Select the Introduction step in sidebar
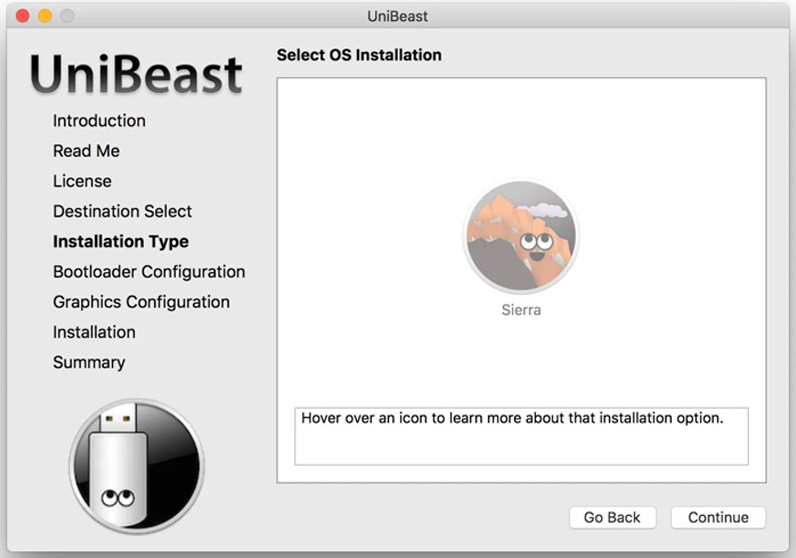 (x=99, y=121)
